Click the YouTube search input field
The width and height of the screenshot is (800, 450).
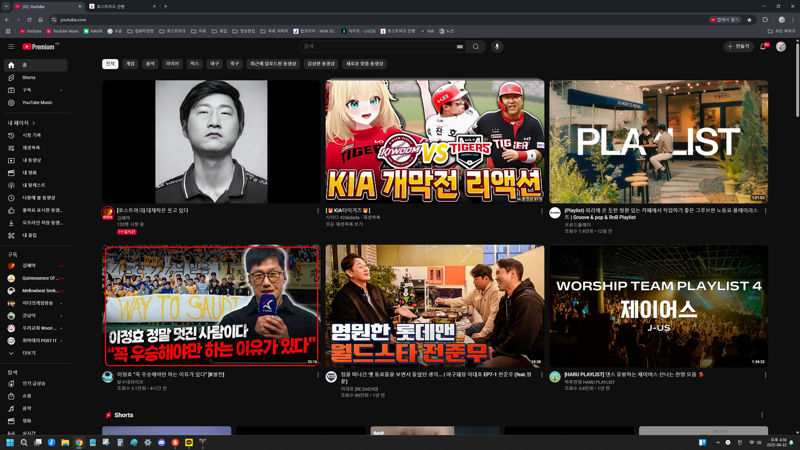(x=378, y=46)
